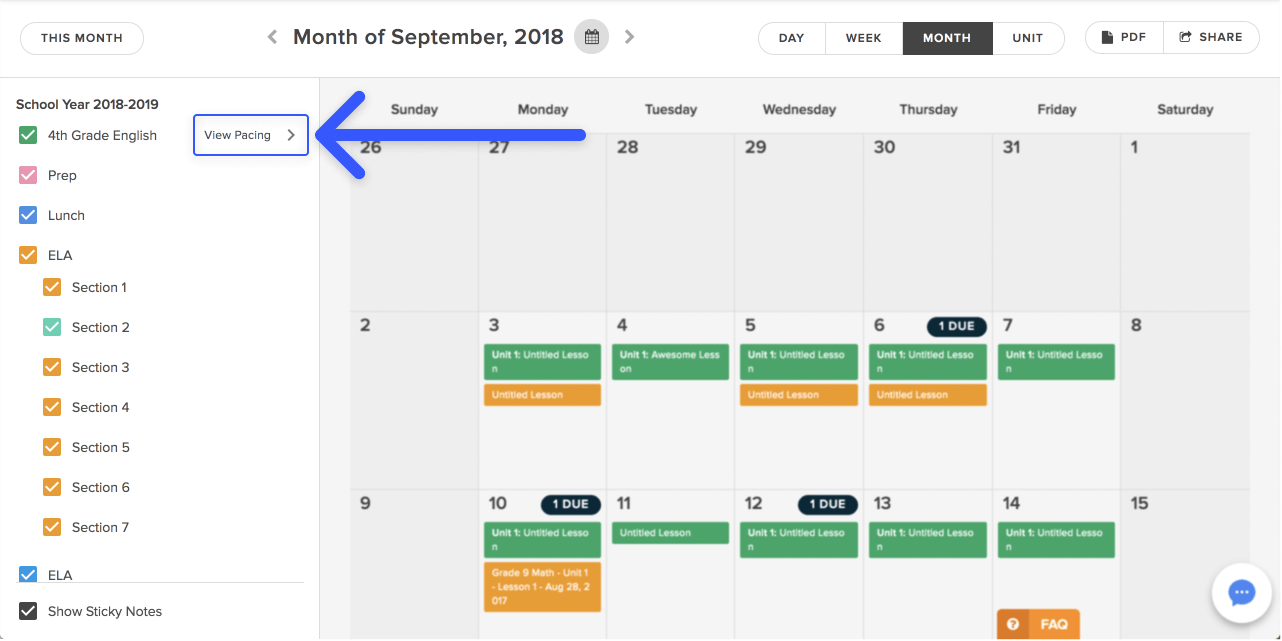Open Awesome Lesson on Tuesday 4
This screenshot has width=1282, height=641.
point(670,362)
